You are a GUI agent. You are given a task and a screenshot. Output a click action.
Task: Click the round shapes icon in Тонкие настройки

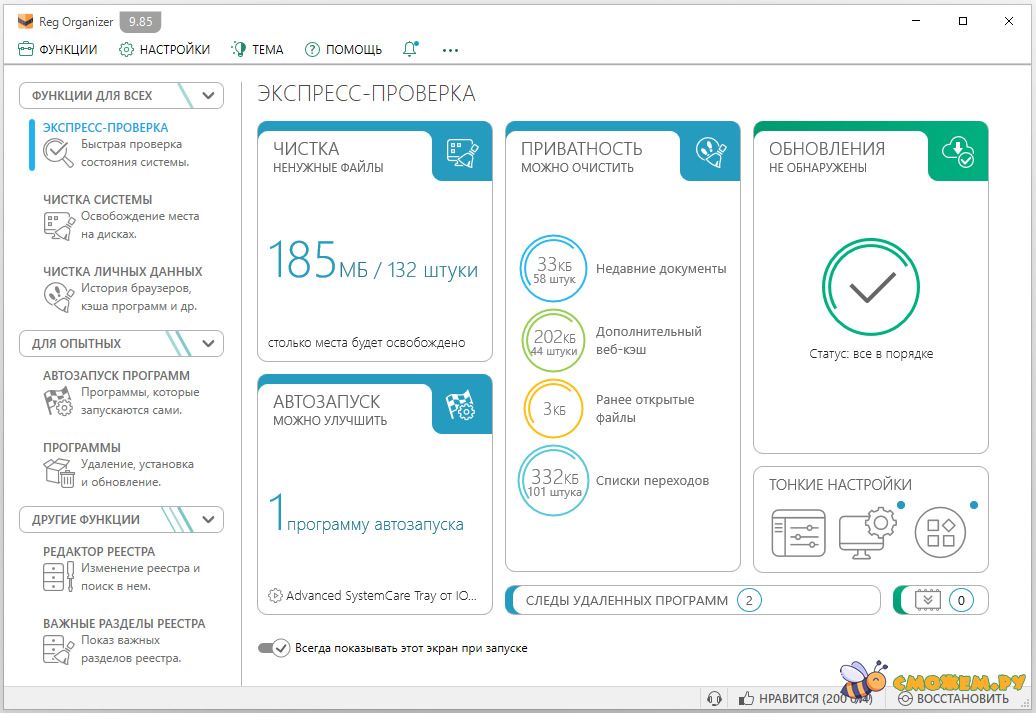coord(940,532)
